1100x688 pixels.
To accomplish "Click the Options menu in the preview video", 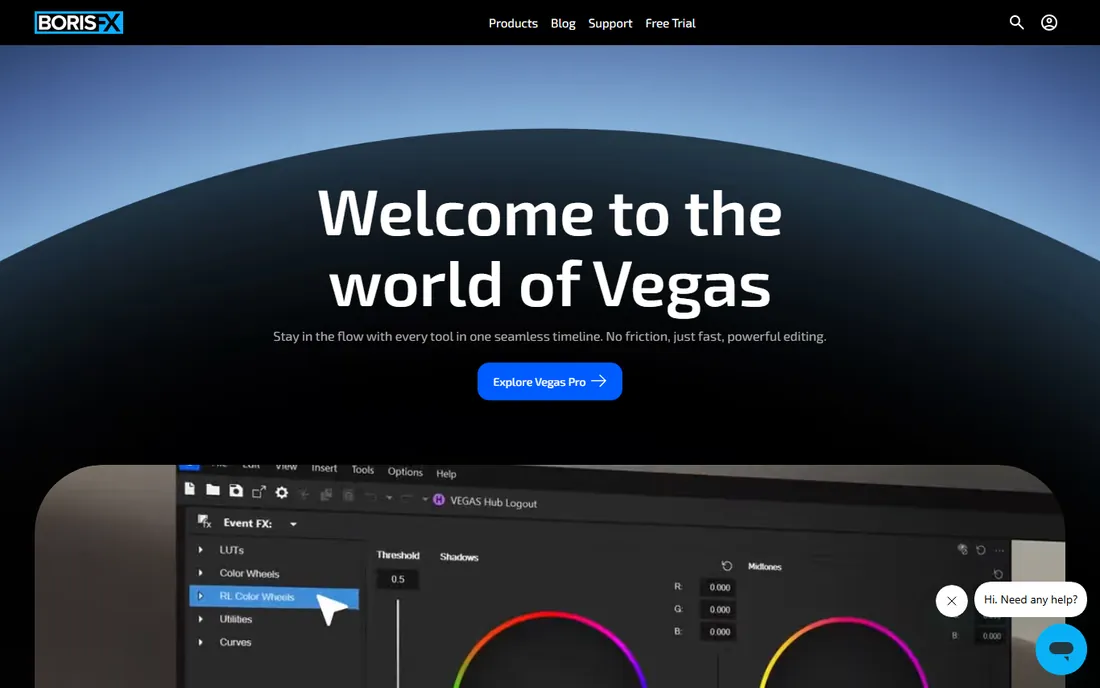I will click(x=405, y=472).
